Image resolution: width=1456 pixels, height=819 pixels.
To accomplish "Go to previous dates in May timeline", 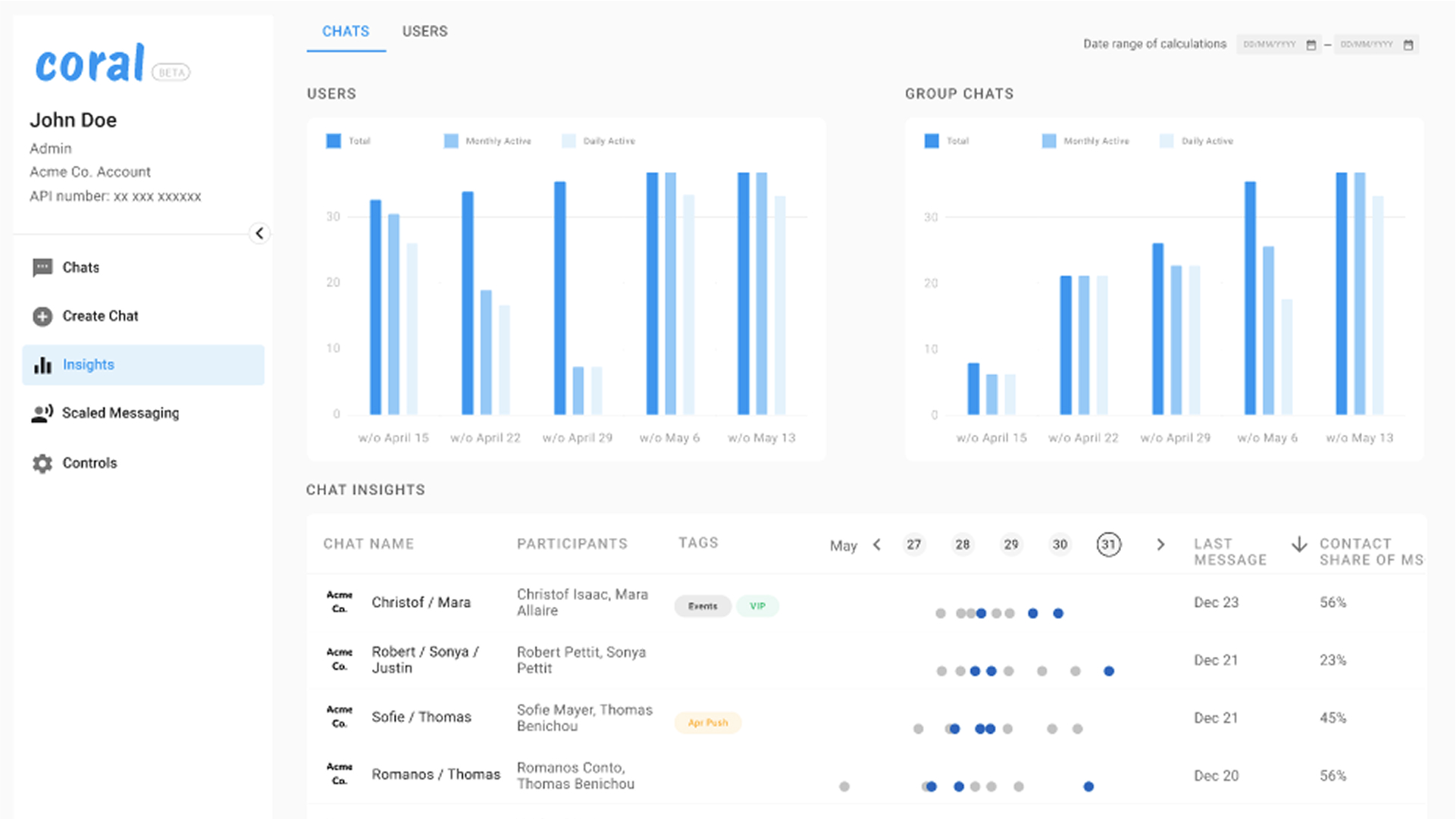I will click(877, 545).
